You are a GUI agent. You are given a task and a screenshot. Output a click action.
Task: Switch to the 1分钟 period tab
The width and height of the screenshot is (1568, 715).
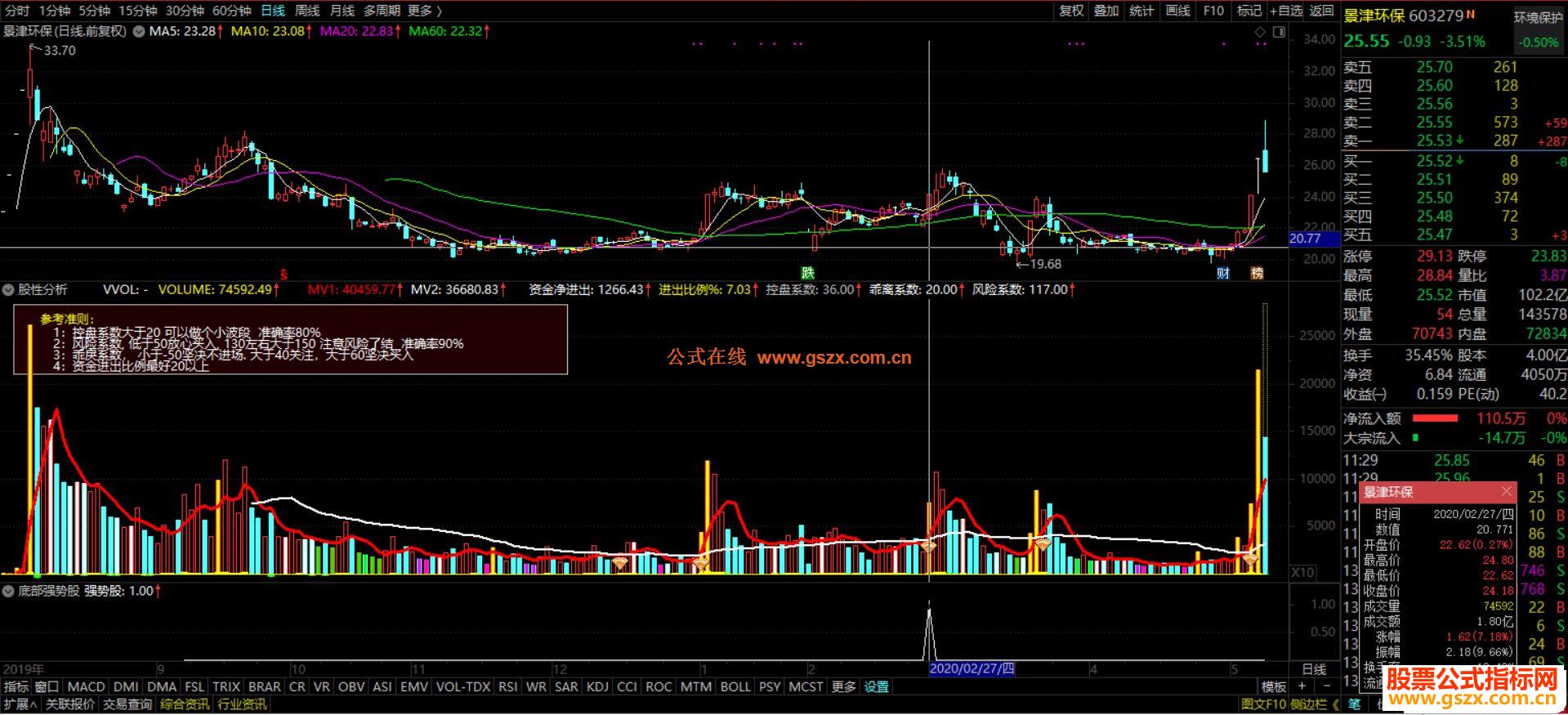(x=54, y=11)
